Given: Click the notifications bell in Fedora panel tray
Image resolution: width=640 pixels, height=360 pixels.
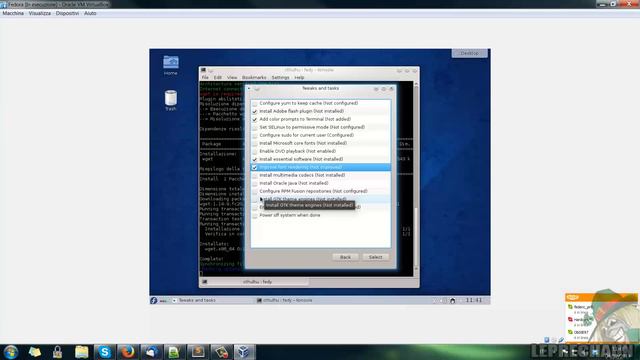Looking at the screenshot, I should (x=453, y=300).
